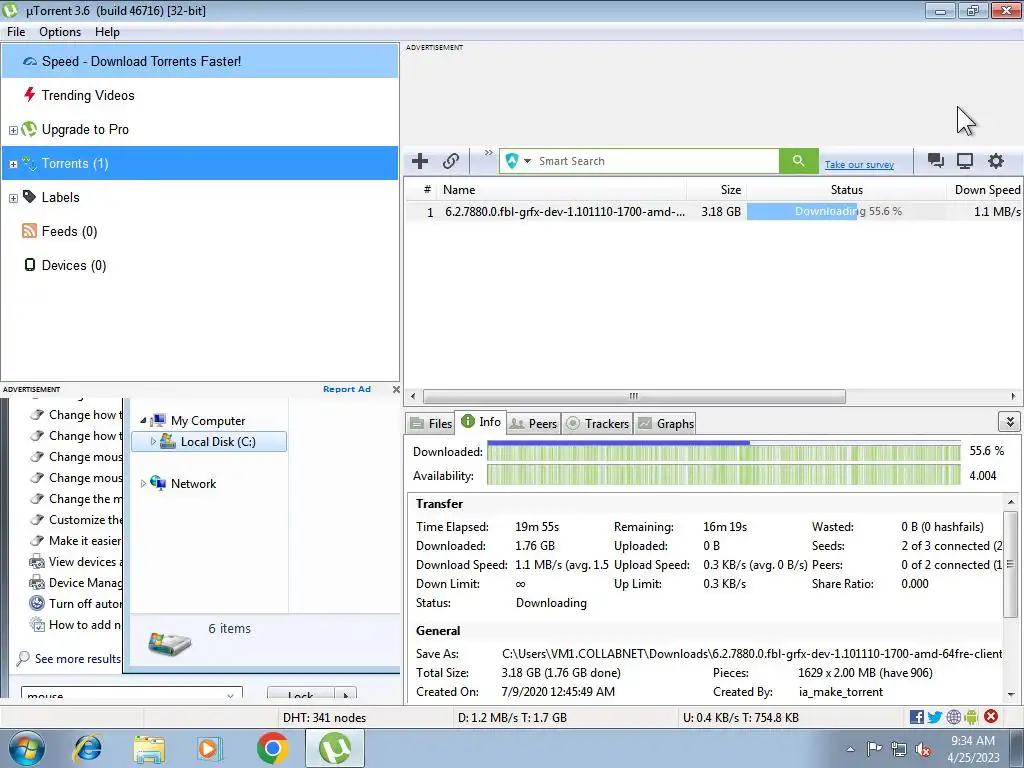The width and height of the screenshot is (1024, 768).
Task: Open the Help menu
Action: click(107, 32)
